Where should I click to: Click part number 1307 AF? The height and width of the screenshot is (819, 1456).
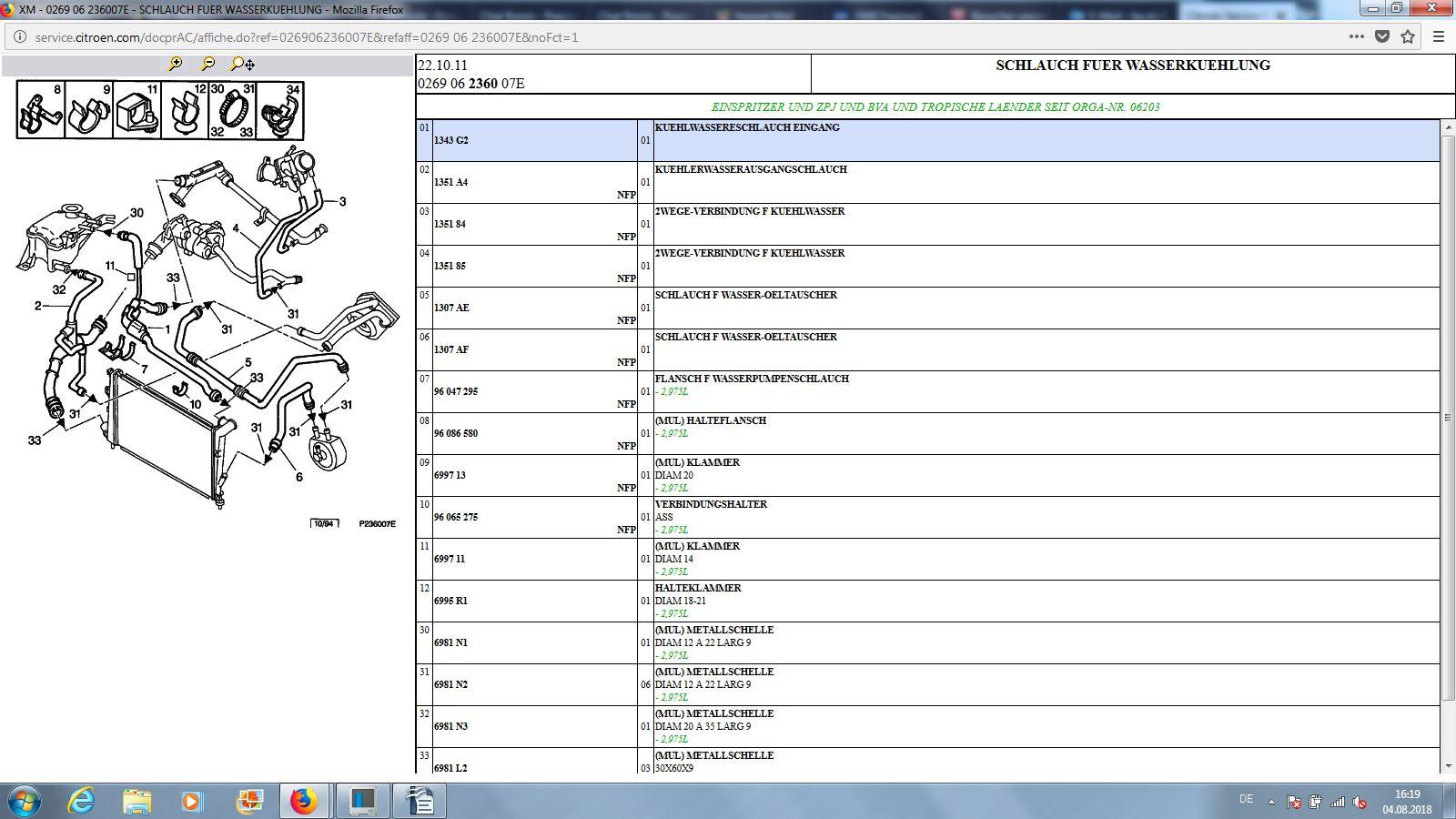point(451,349)
